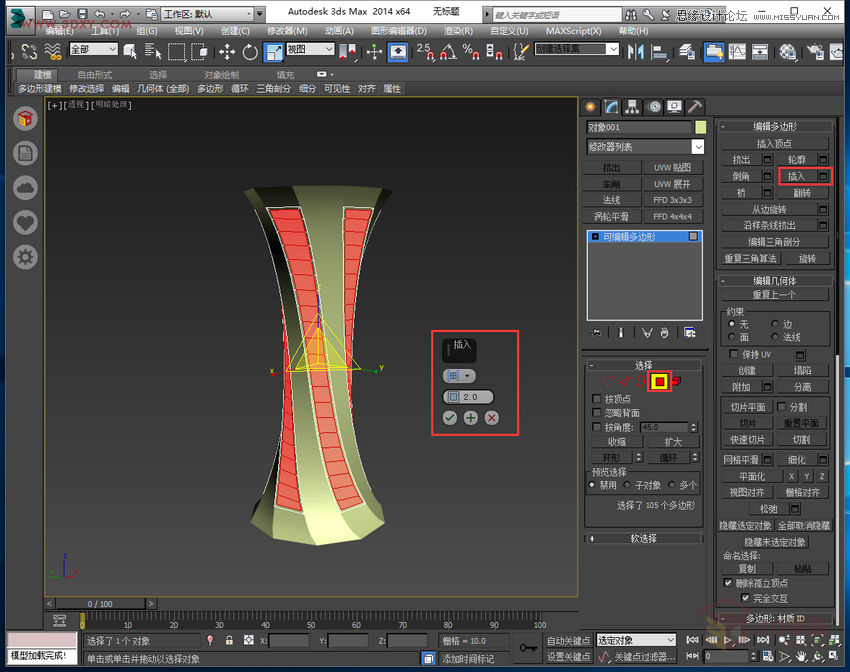Click the 插入顶点 button
Image resolution: width=850 pixels, height=672 pixels.
coord(774,144)
